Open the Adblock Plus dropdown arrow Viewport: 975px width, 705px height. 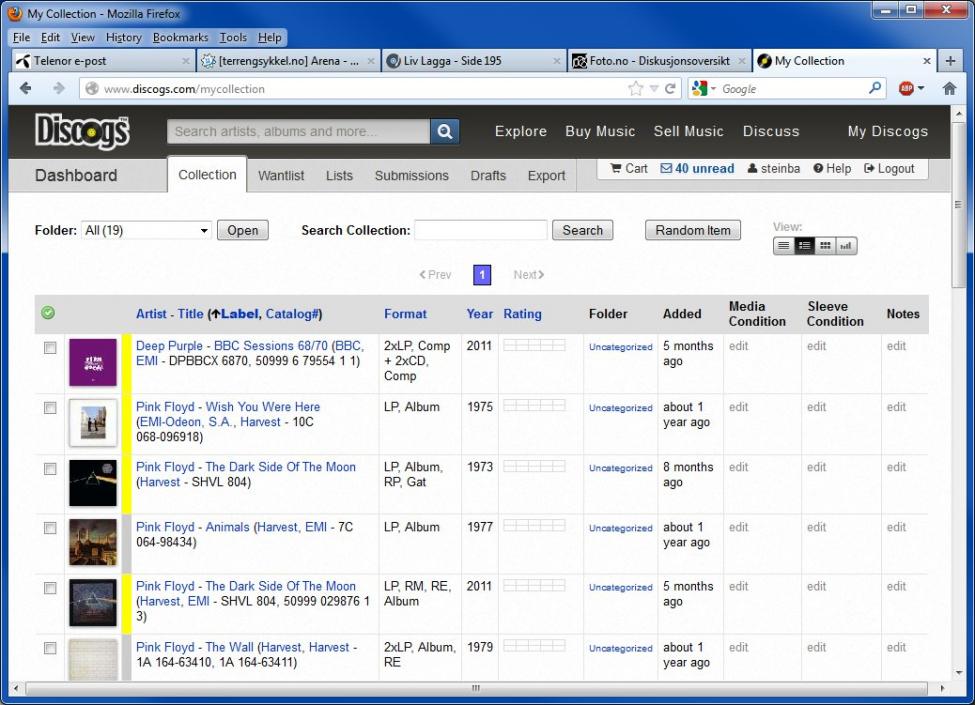point(921,88)
